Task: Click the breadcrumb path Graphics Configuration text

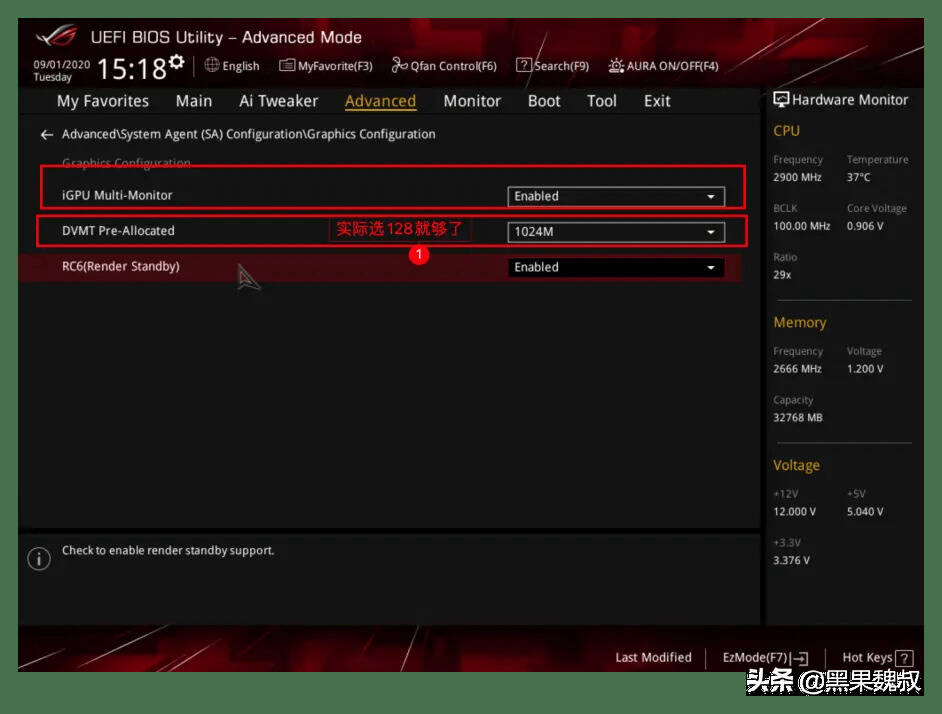Action: (371, 134)
